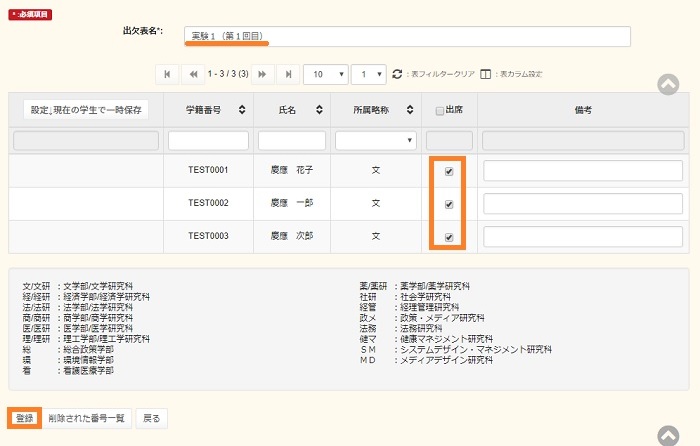
Task: Click the 削除された番号一覧 button
Action: click(x=87, y=417)
